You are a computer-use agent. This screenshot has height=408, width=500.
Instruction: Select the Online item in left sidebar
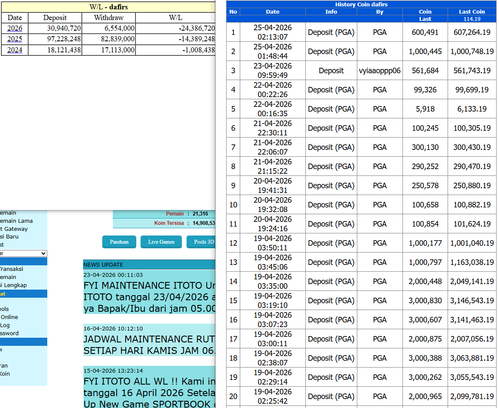point(9,317)
